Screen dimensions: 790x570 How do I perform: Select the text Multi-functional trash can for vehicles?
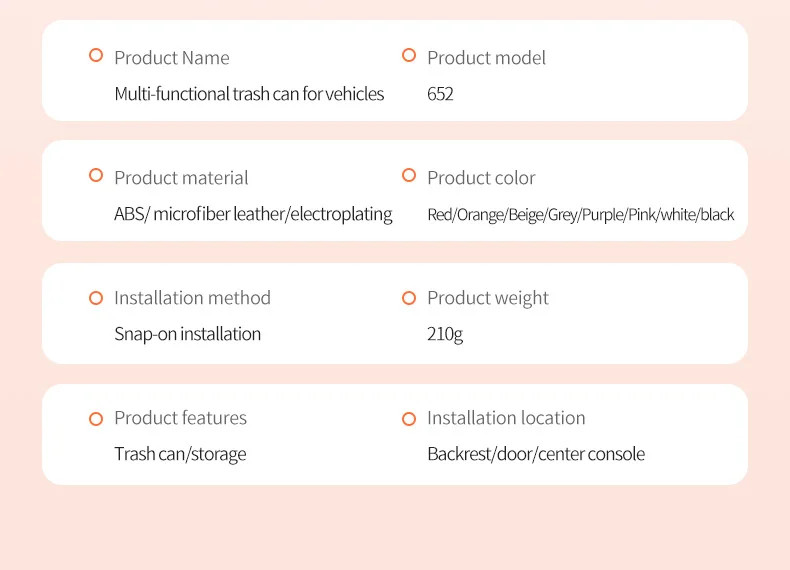(x=249, y=94)
